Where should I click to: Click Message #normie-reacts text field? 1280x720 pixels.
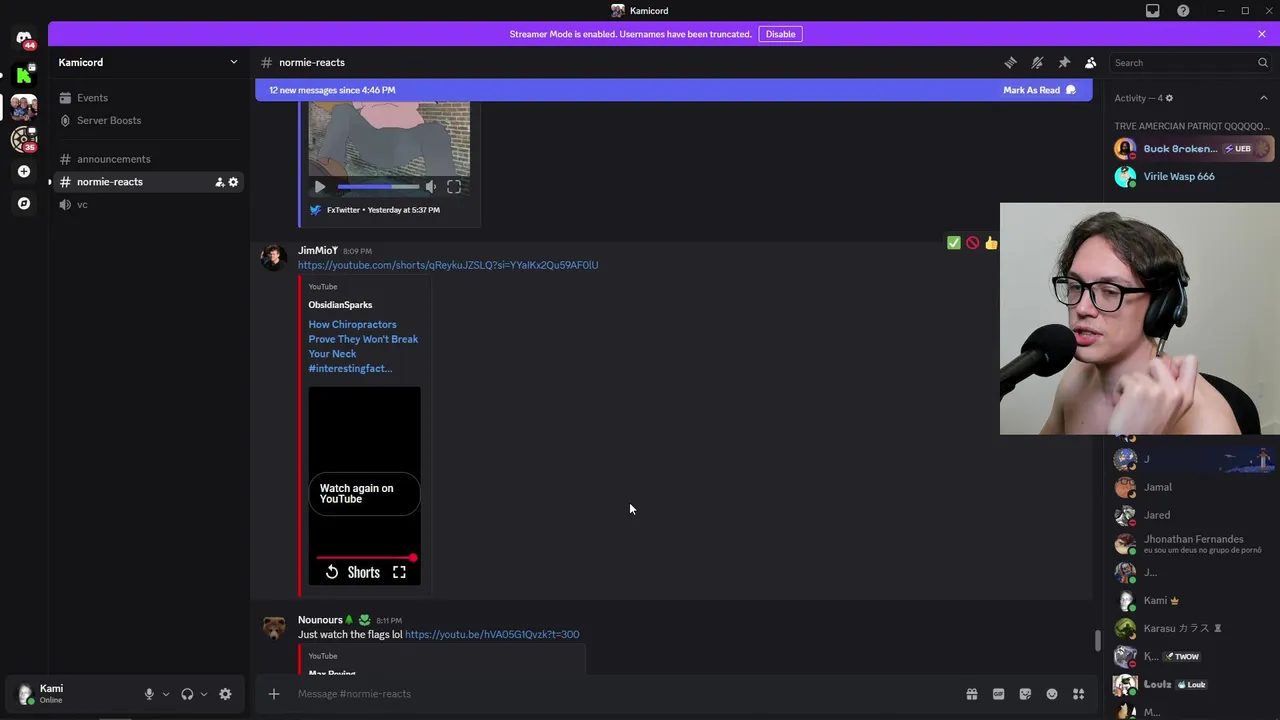(x=625, y=694)
